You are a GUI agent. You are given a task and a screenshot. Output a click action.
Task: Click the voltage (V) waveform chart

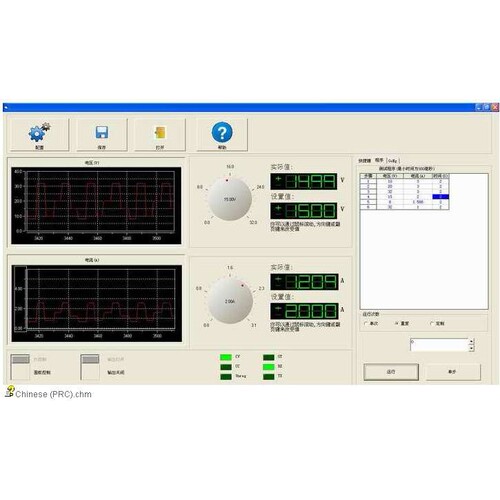[x=96, y=205]
